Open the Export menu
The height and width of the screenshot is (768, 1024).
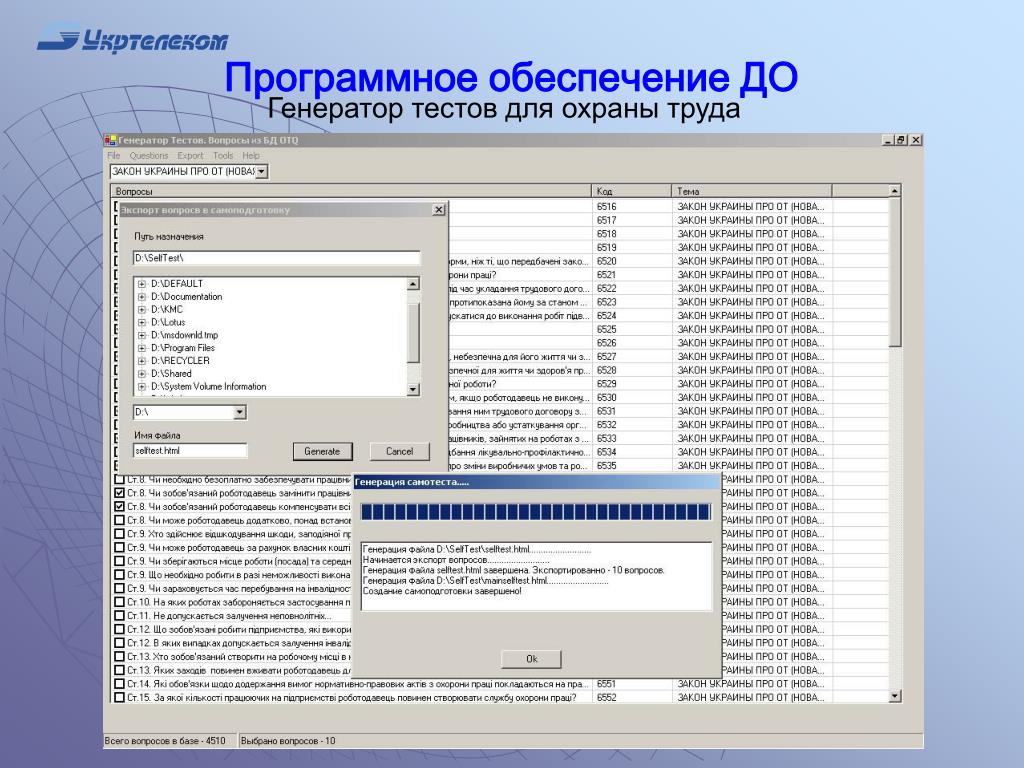point(190,155)
